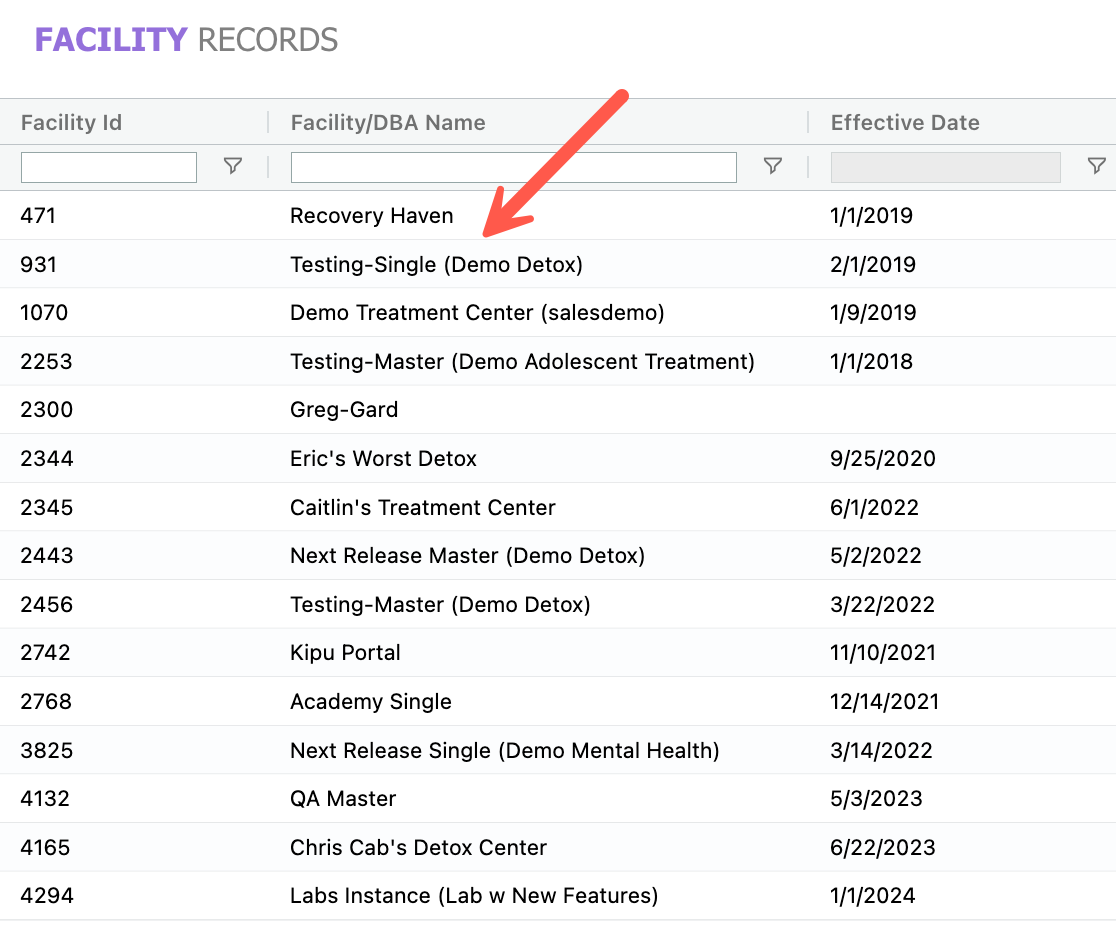Open Testing-Single (Demo Detox) facility
1116x926 pixels.
tap(436, 265)
